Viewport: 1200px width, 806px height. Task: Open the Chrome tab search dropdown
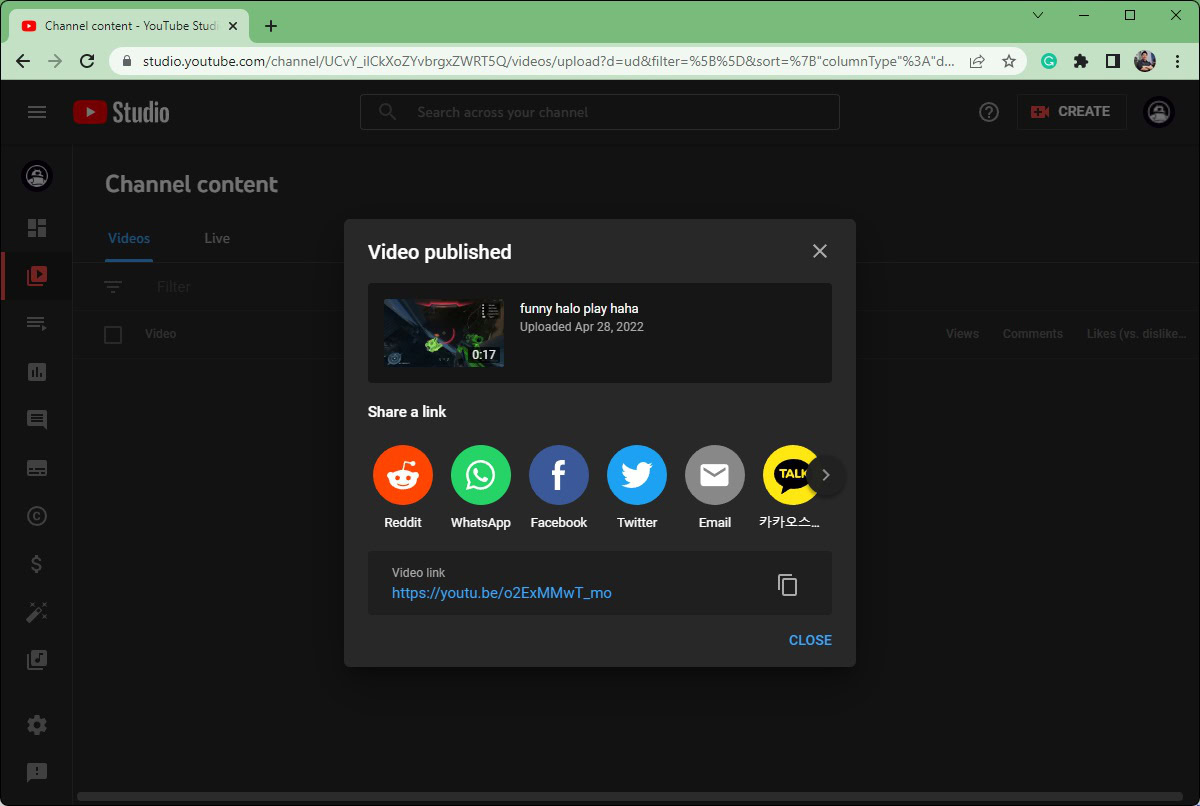click(x=1038, y=15)
